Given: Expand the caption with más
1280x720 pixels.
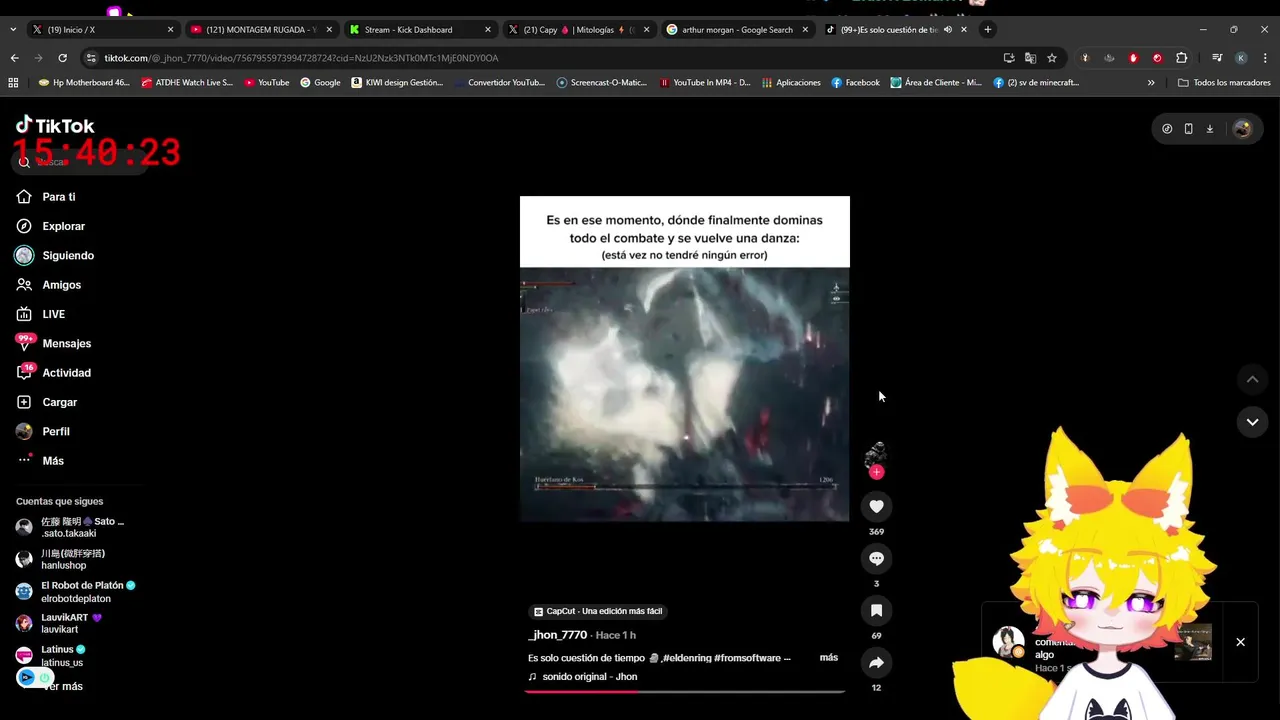Looking at the screenshot, I should [x=828, y=658].
